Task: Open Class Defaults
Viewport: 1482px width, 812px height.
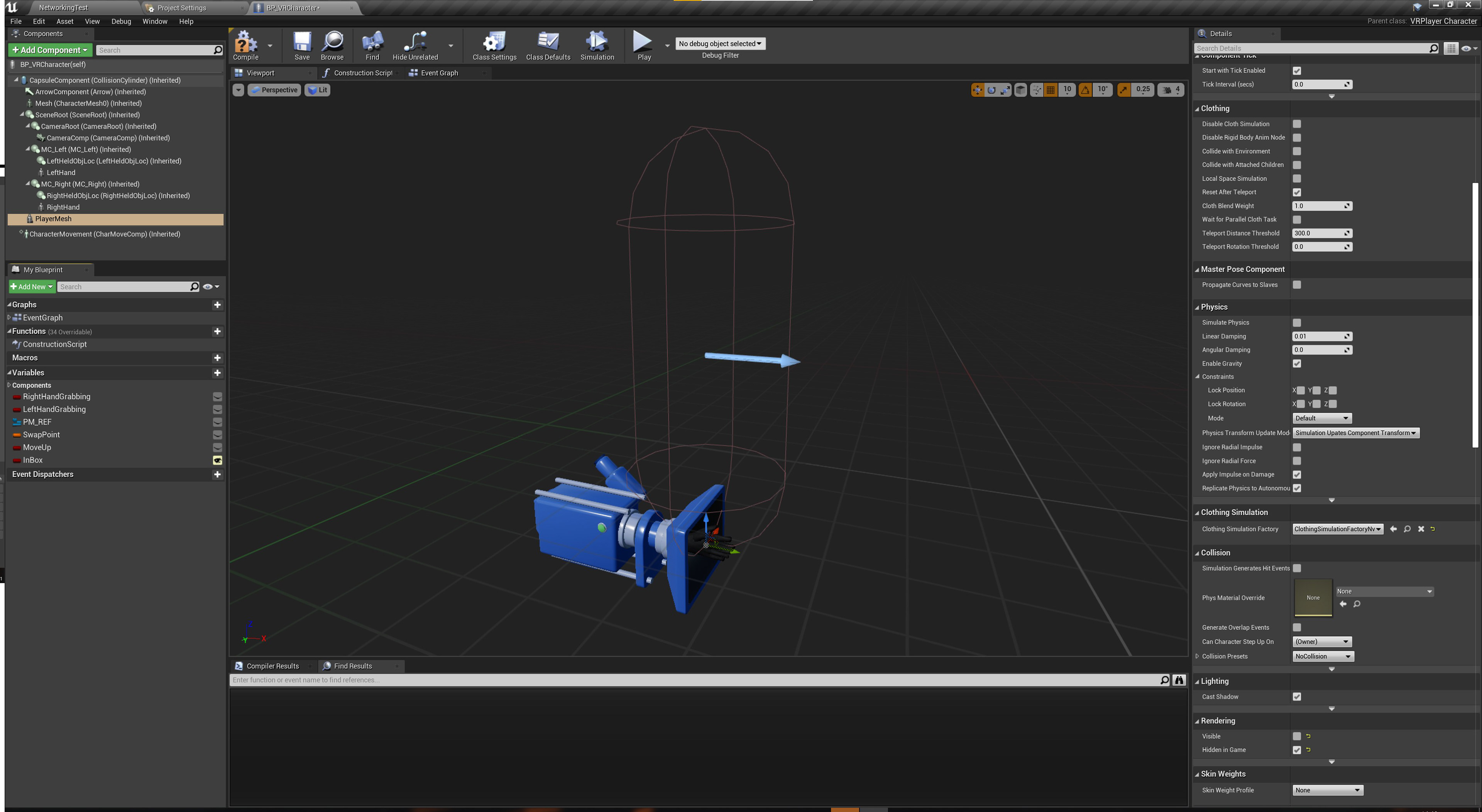Action: [x=548, y=45]
